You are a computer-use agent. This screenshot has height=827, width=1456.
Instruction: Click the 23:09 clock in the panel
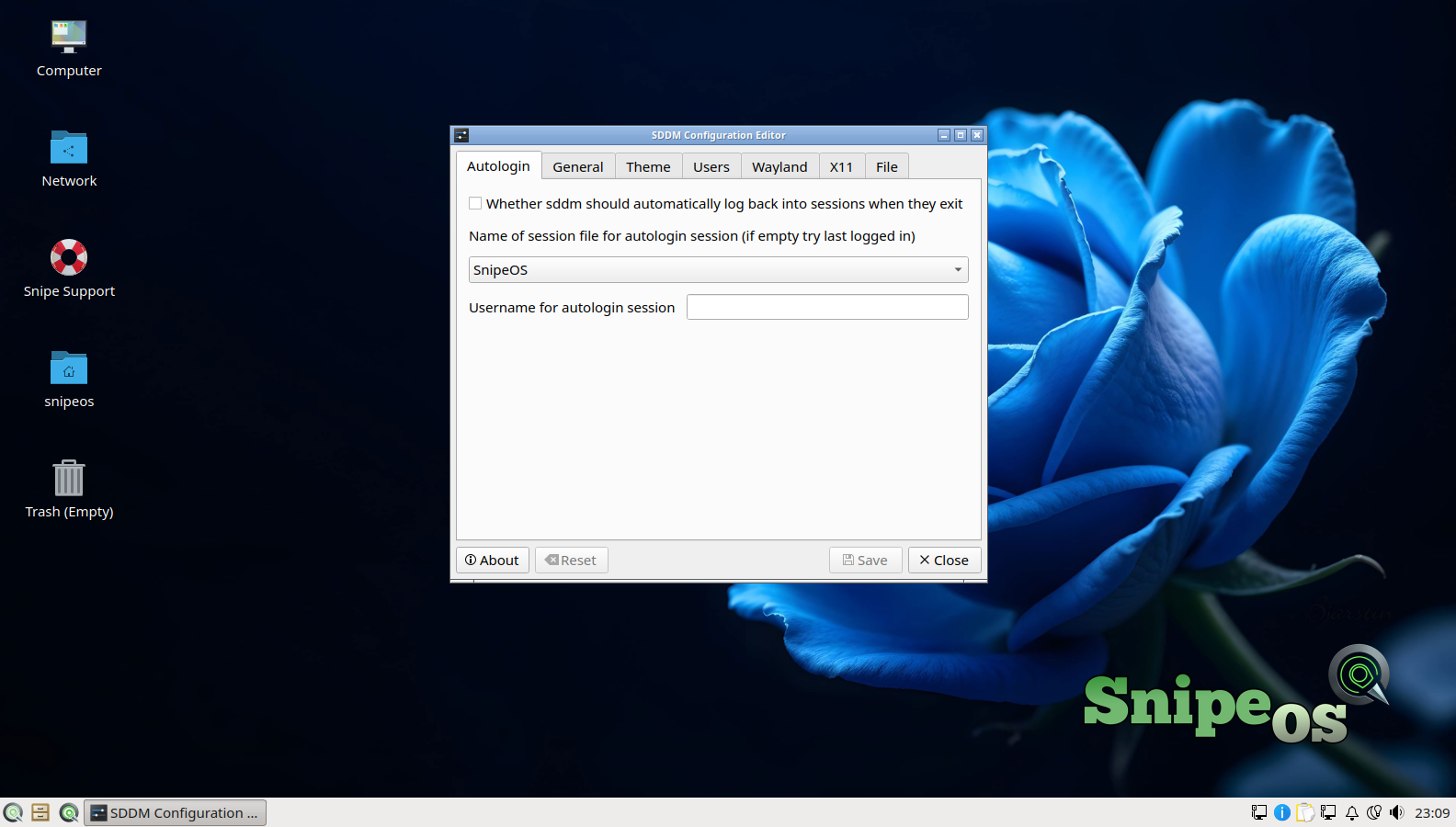pyautogui.click(x=1432, y=812)
